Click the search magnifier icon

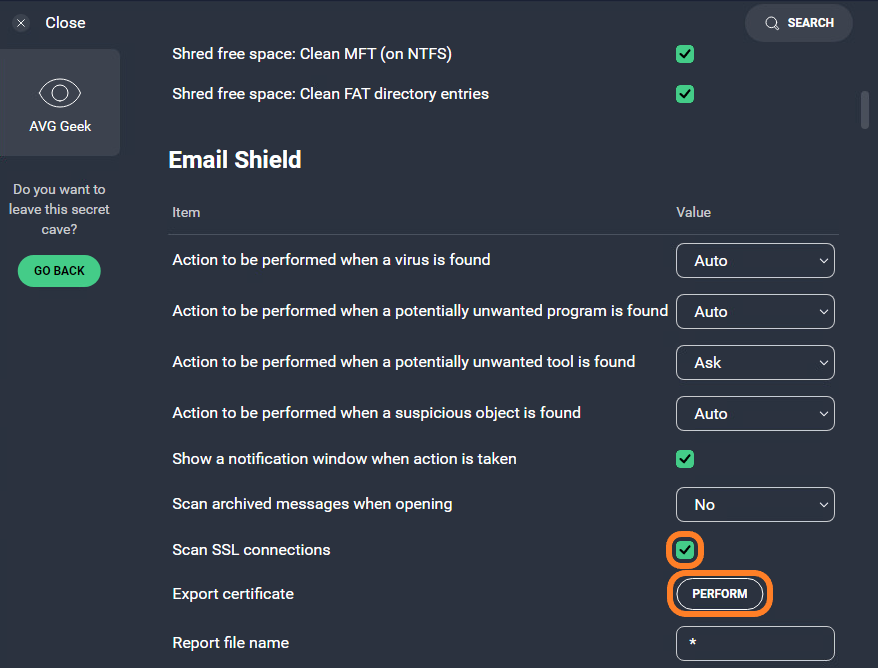tap(771, 22)
